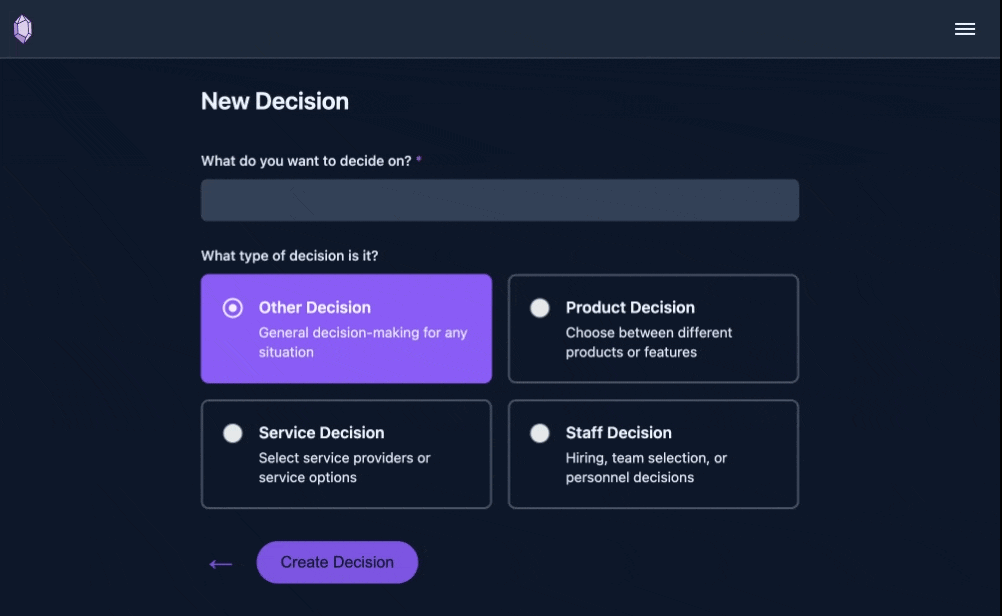Click the Create Decision button
The height and width of the screenshot is (616, 1002).
click(337, 562)
